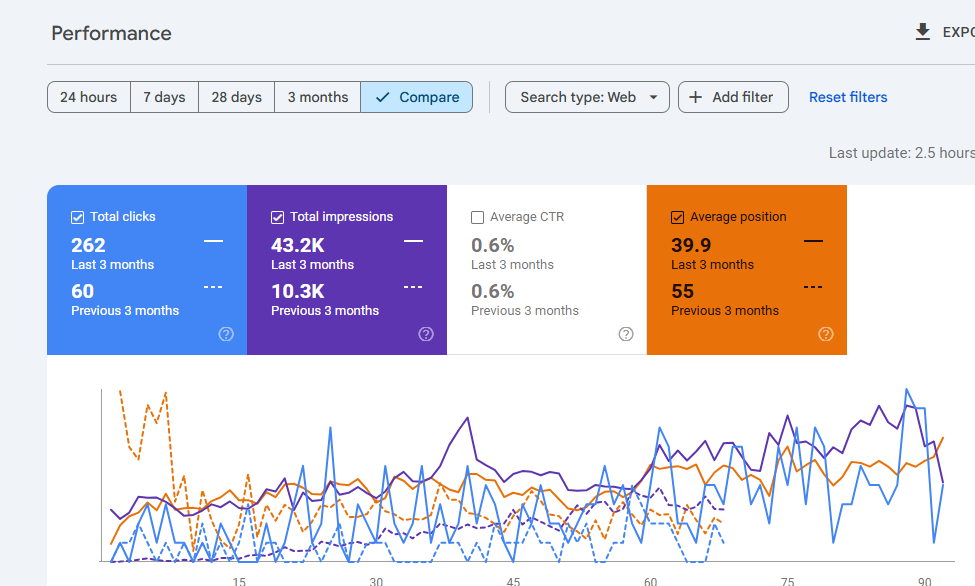Click the plus icon on Add filter
975x586 pixels.
(x=696, y=97)
